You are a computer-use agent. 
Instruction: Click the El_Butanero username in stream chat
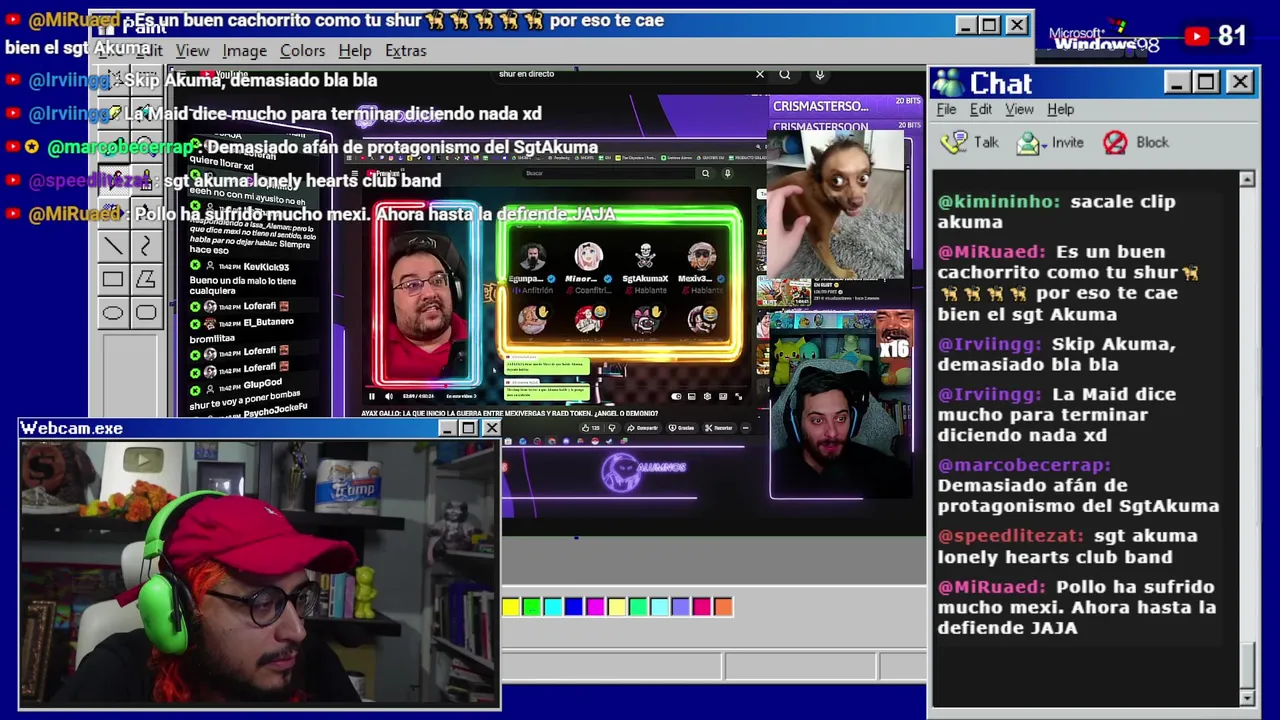[x=269, y=323]
